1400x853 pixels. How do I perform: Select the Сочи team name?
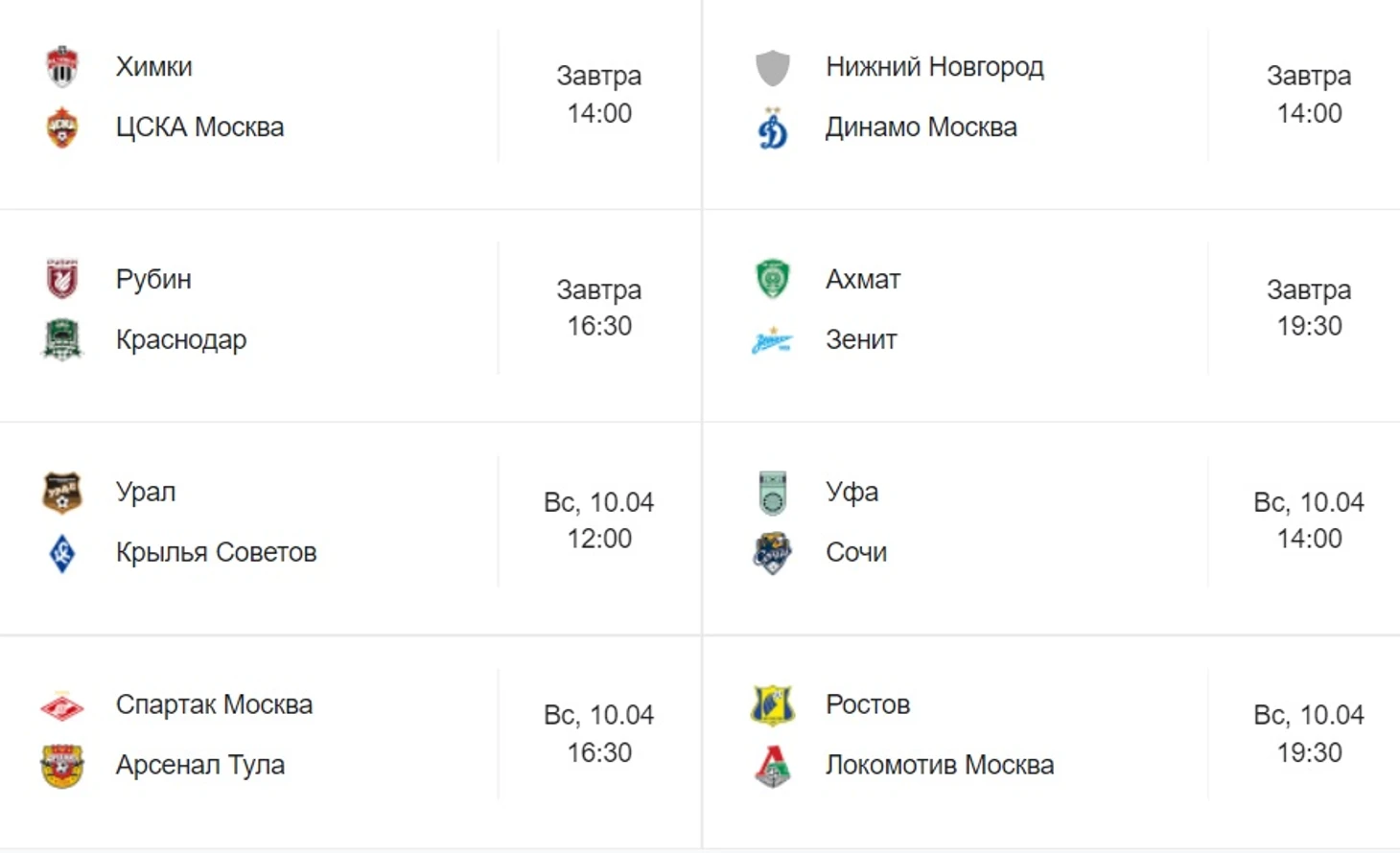[856, 553]
